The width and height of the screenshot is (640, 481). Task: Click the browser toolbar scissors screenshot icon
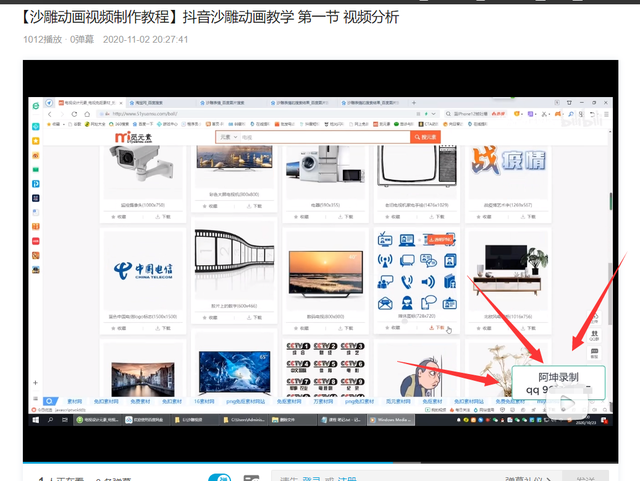(544, 114)
